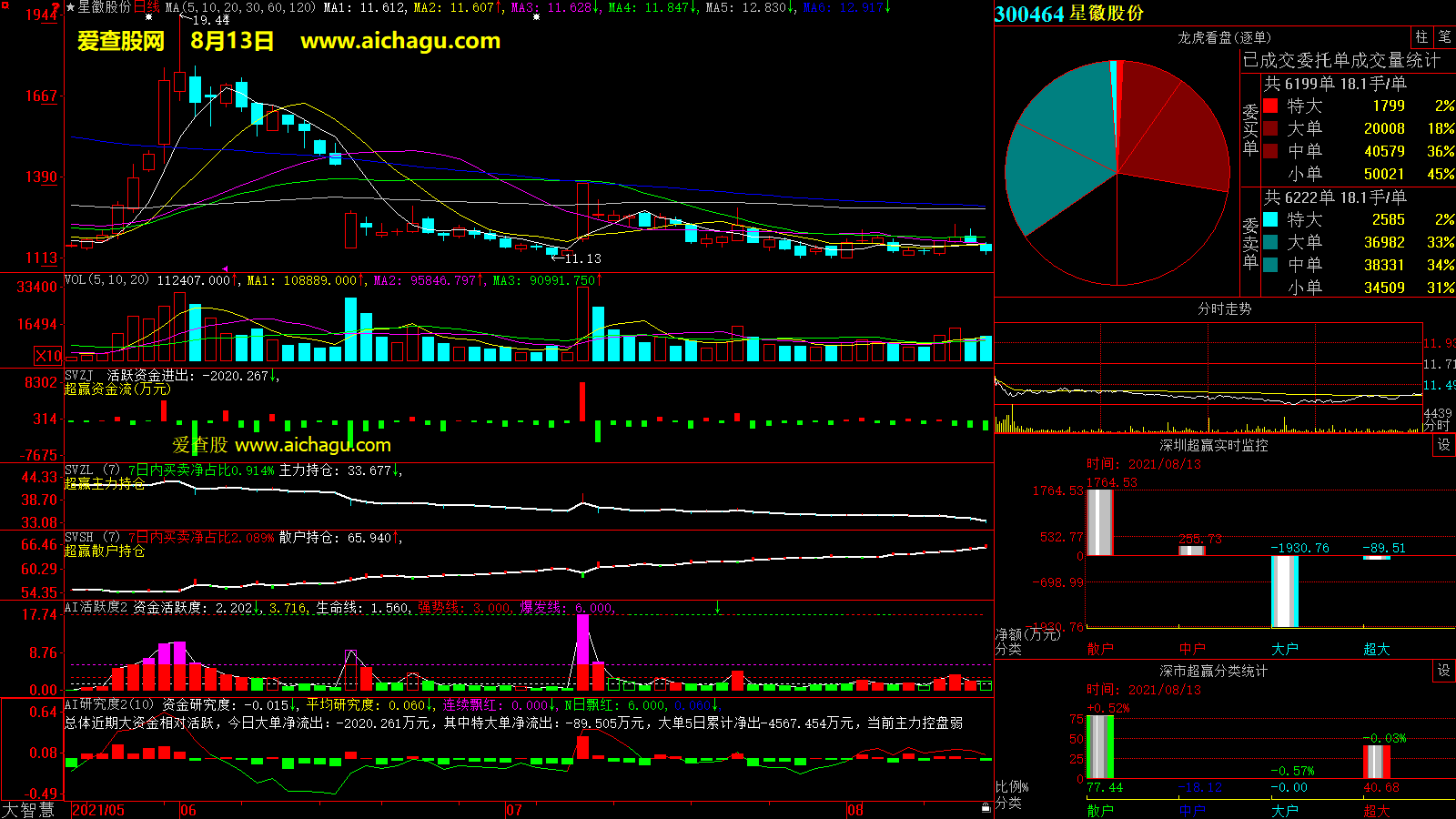Click the 分时 label beside the intraday chart

1436,425
